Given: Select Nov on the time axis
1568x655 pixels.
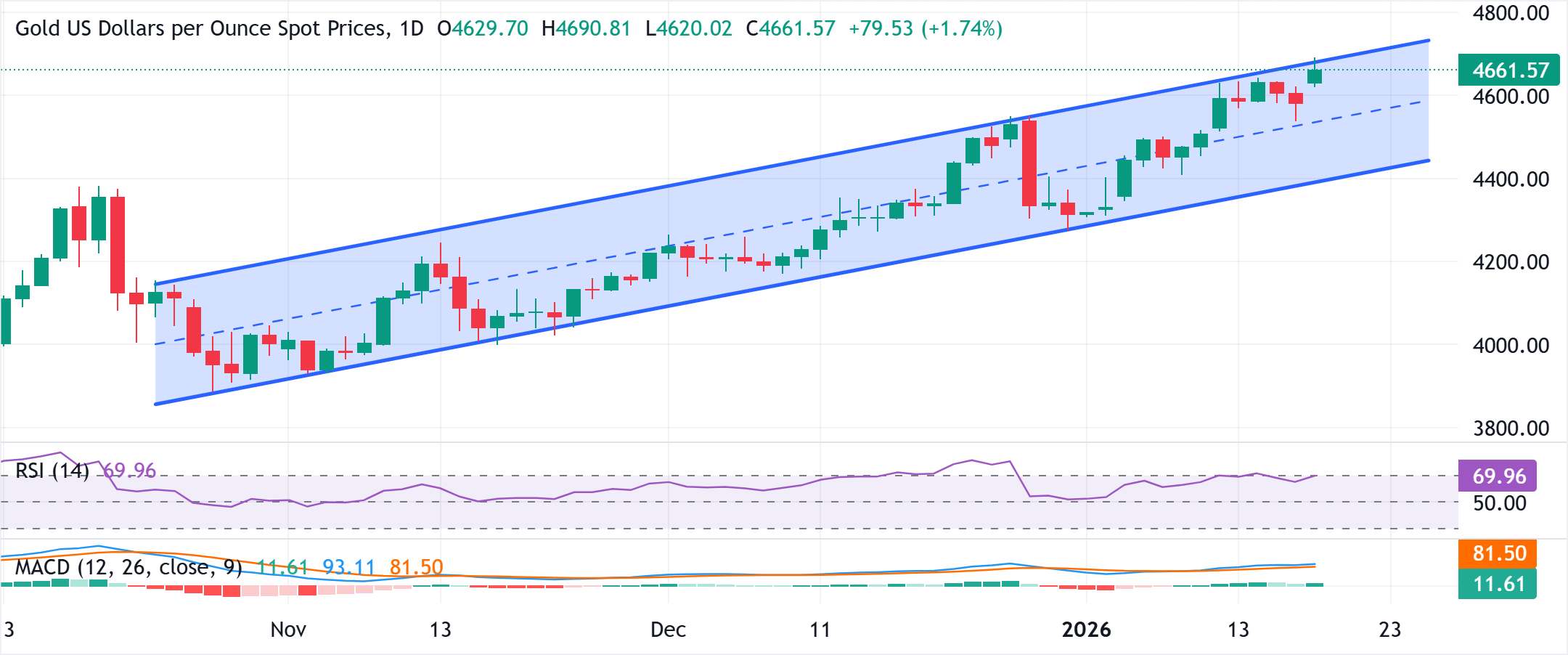Looking at the screenshot, I should (287, 630).
